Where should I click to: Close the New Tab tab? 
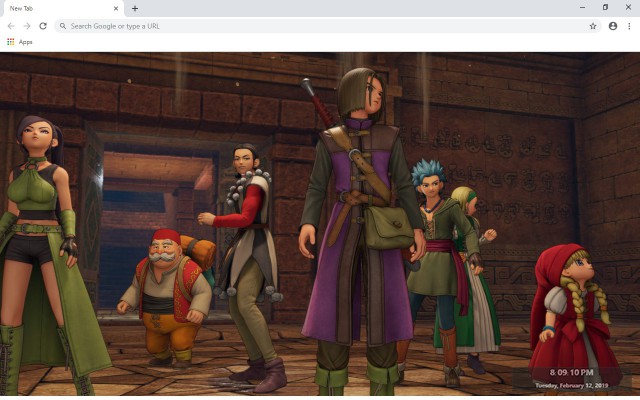(x=116, y=8)
